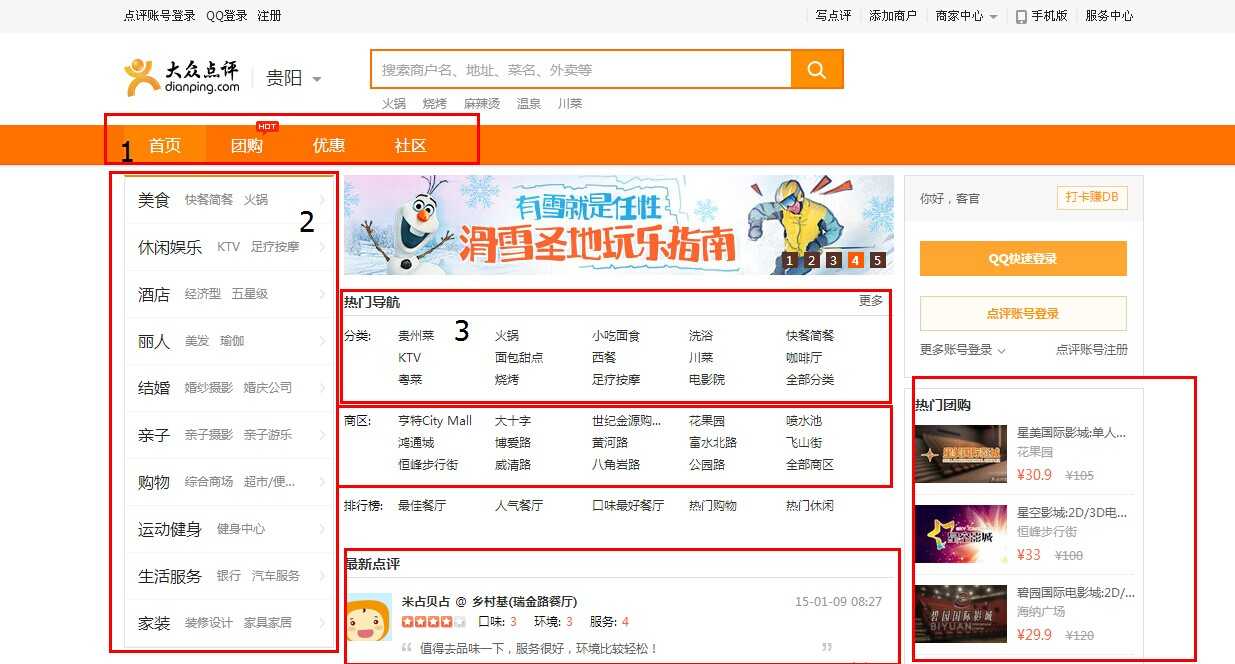Switch to banner slide 3
The image size is (1235, 664).
834,261
